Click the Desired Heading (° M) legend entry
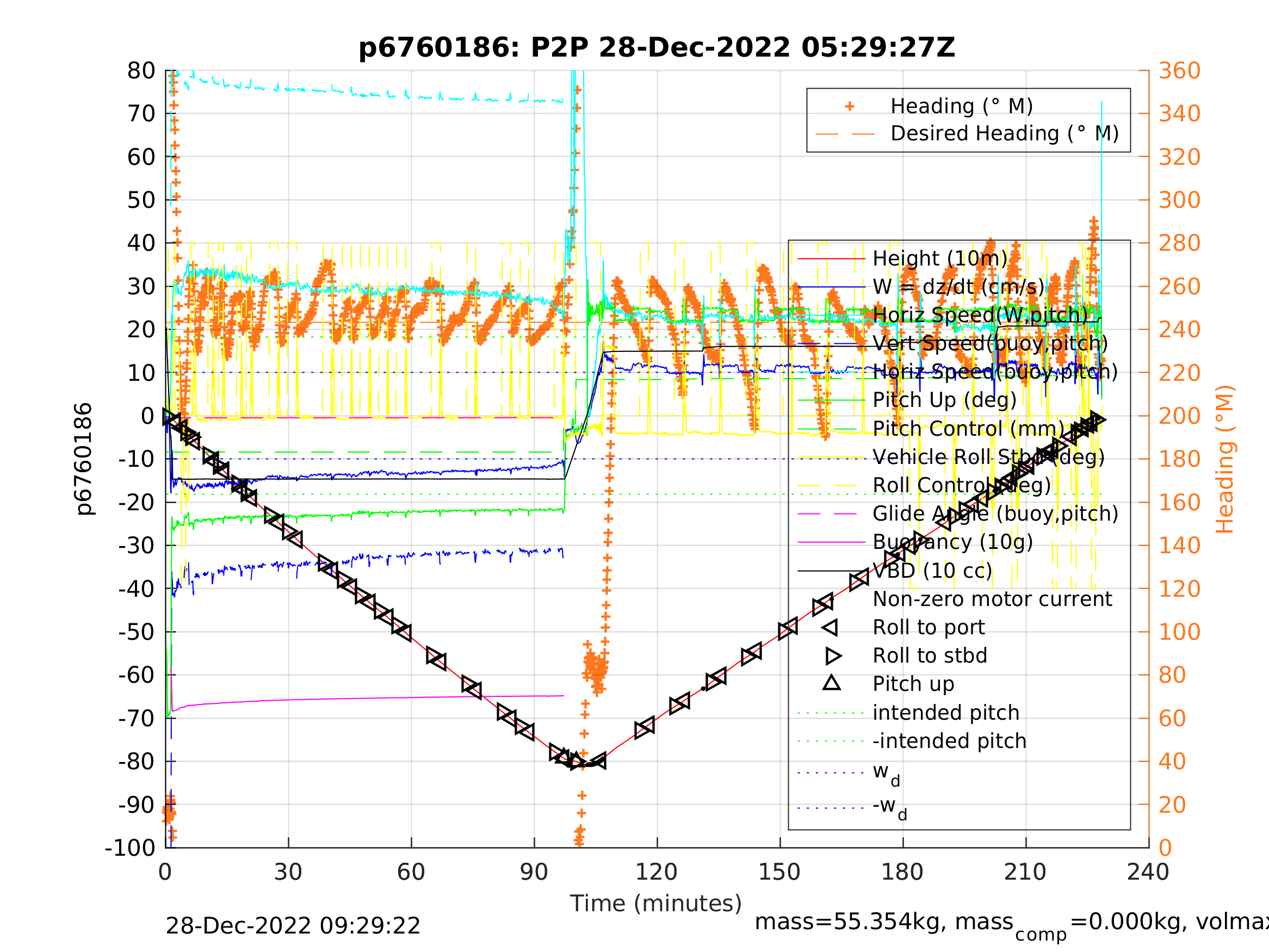This screenshot has height=952, width=1269. point(1004,134)
